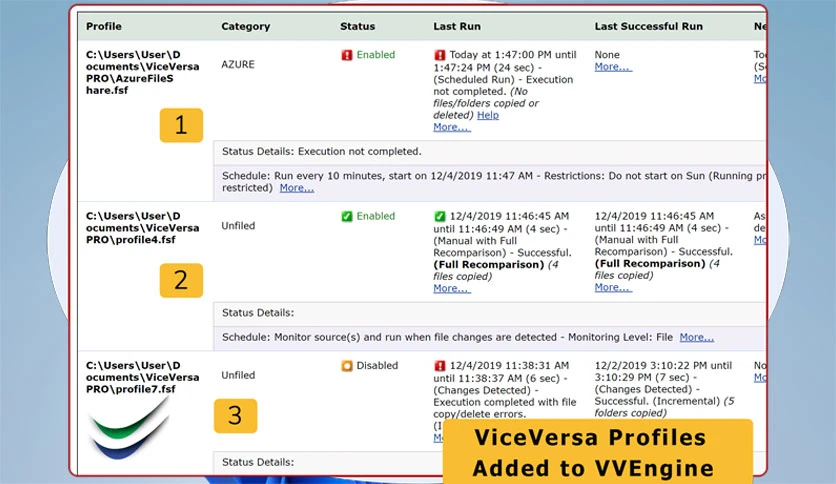Open More... link after 'Run every 10 minutes' schedule
This screenshot has width=836, height=484.
coord(297,188)
